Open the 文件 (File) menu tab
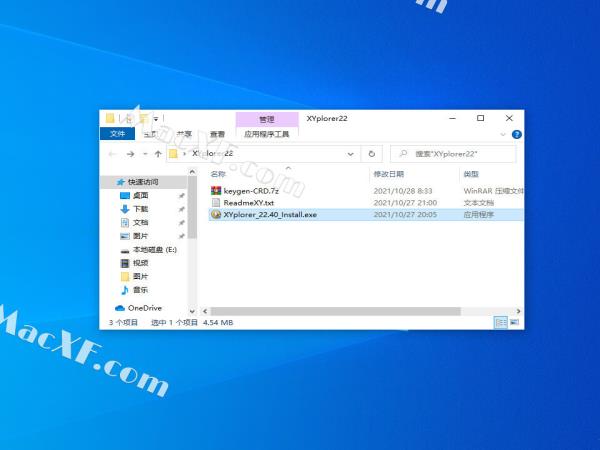 [x=118, y=133]
